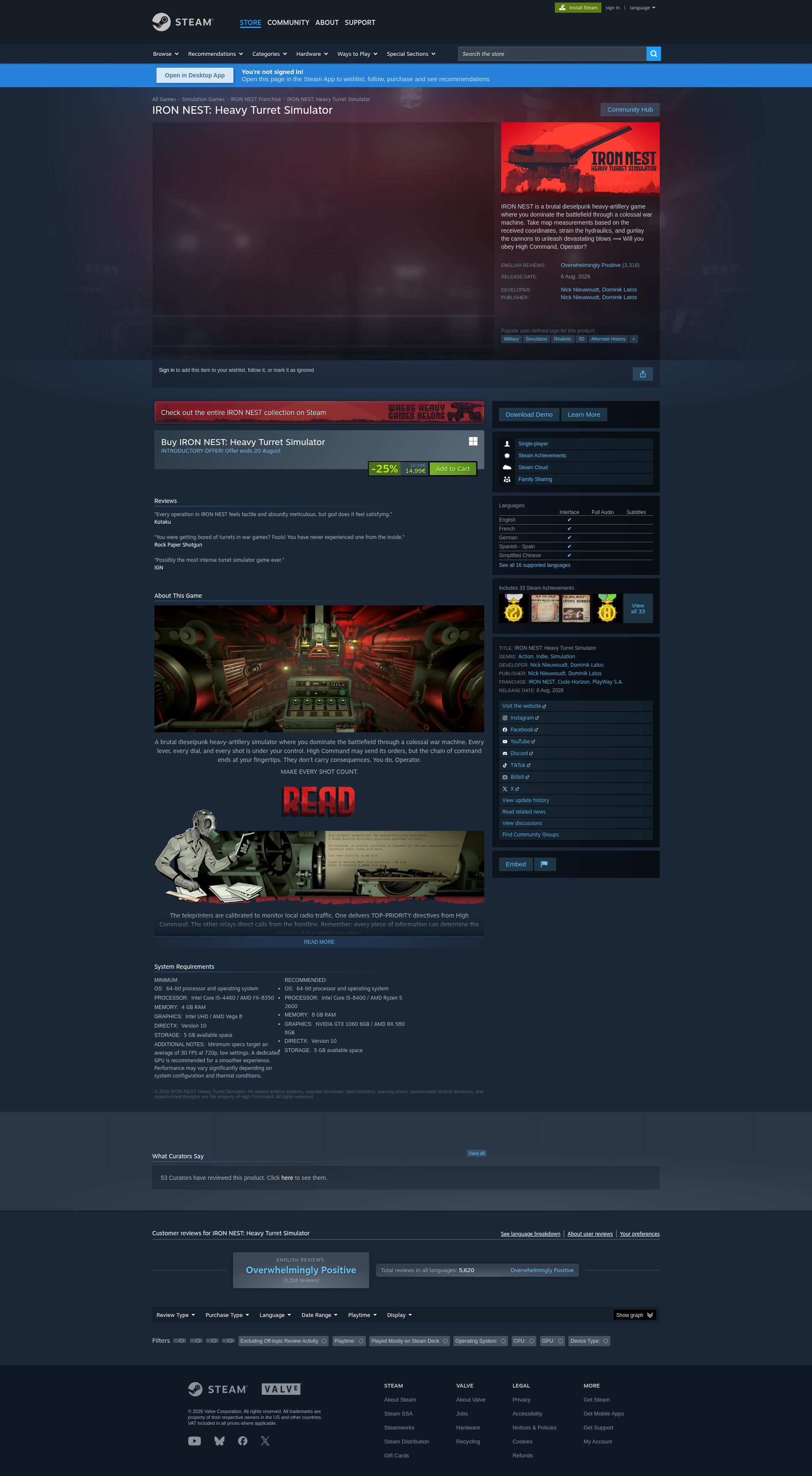Screen dimensions: 812x1476
Task: Open the Display filter dropdown
Action: coord(400,1315)
